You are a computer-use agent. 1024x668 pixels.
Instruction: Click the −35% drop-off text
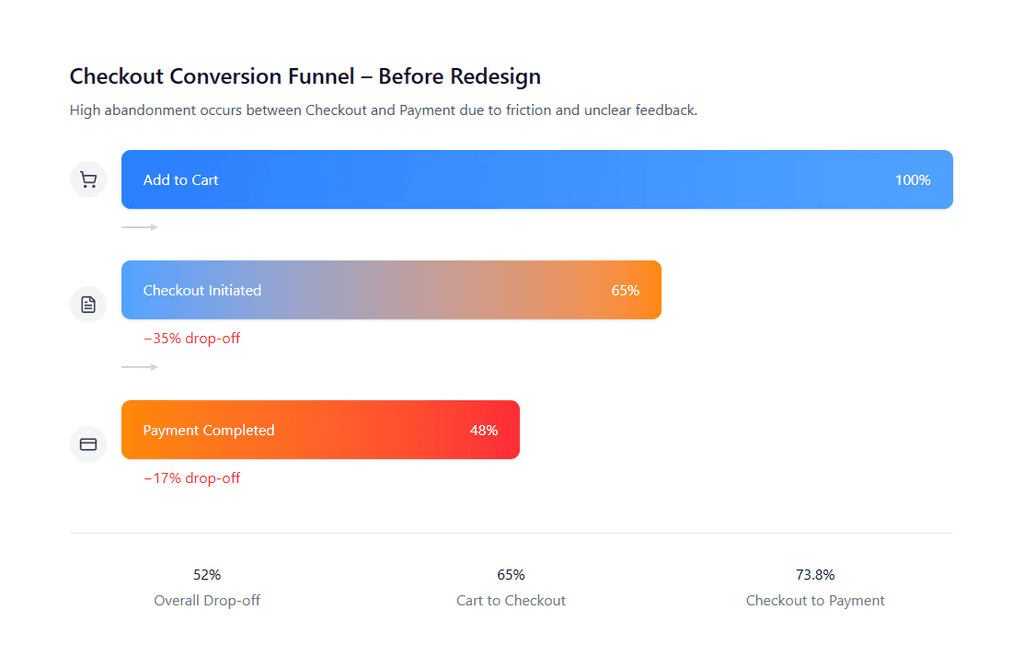[192, 338]
